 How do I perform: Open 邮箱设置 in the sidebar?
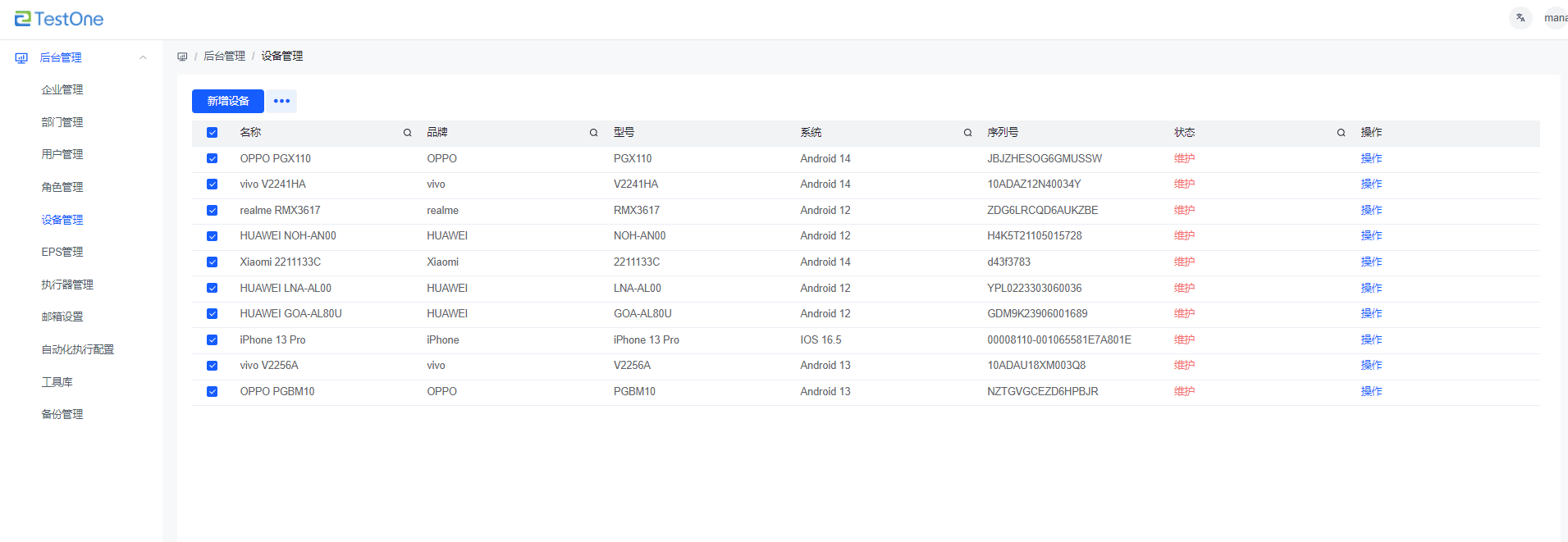tap(62, 317)
